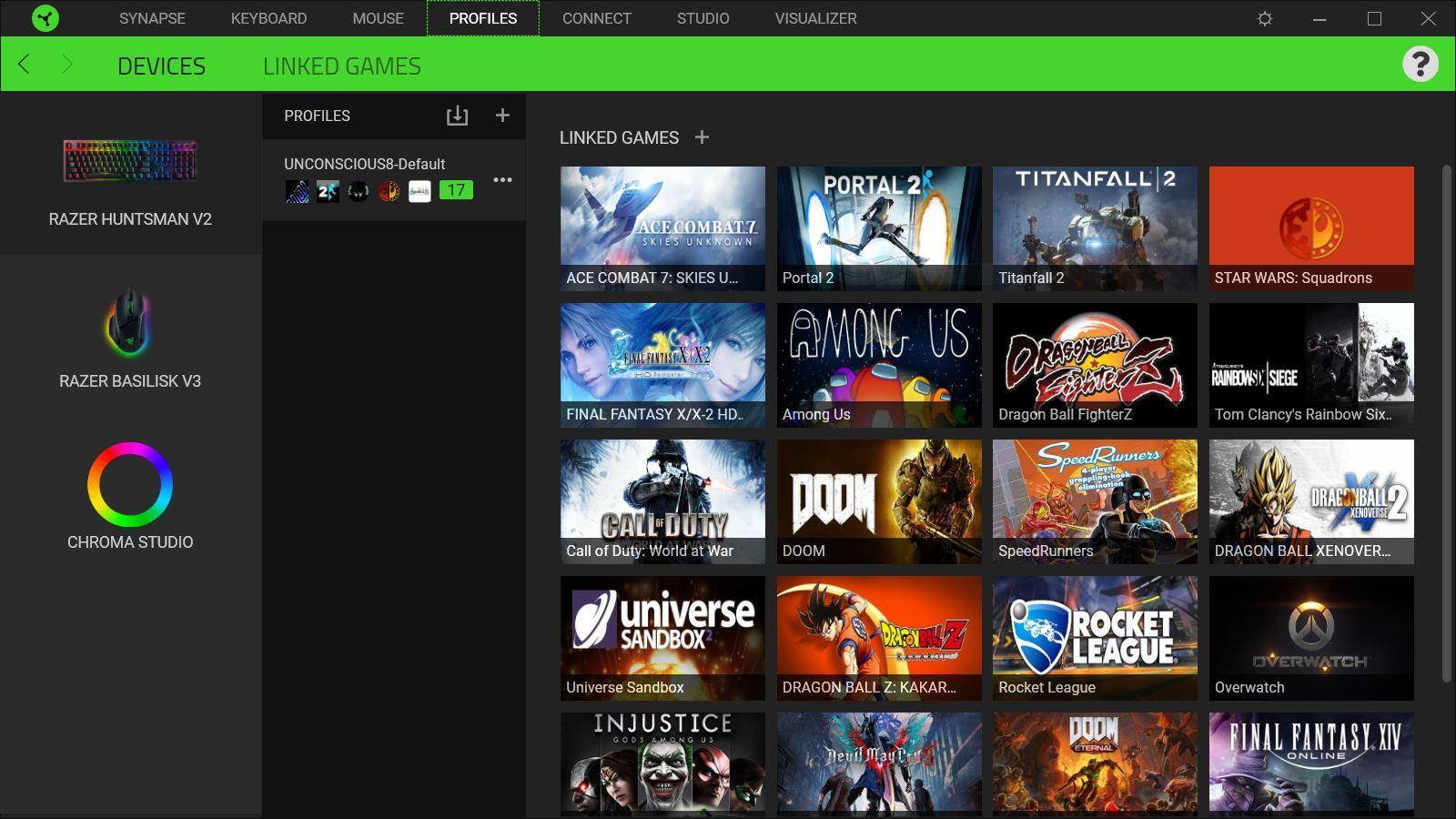The height and width of the screenshot is (819, 1456).
Task: Open the UNCONSCIOUS8-Default profile options menu
Action: 502,180
